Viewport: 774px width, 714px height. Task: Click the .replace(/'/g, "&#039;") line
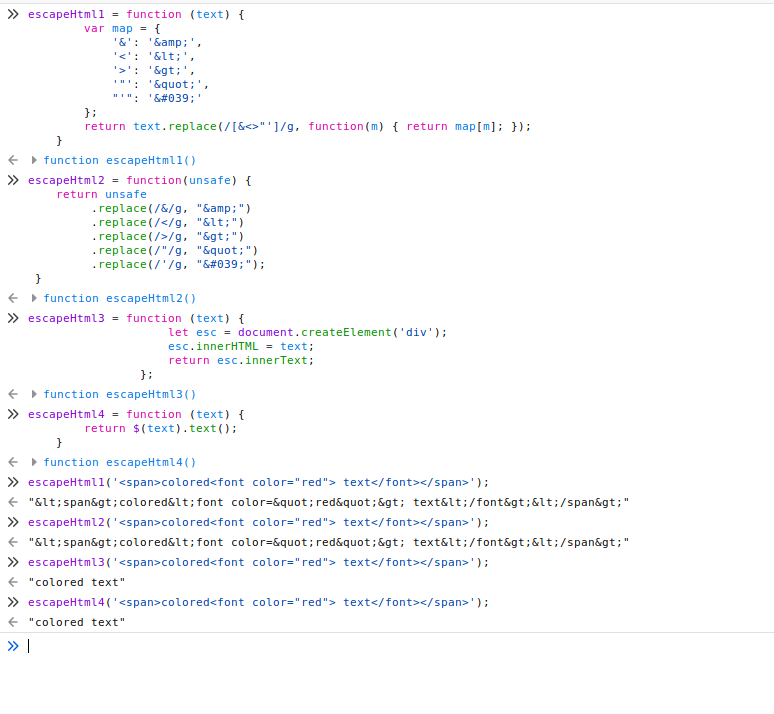click(x=178, y=265)
